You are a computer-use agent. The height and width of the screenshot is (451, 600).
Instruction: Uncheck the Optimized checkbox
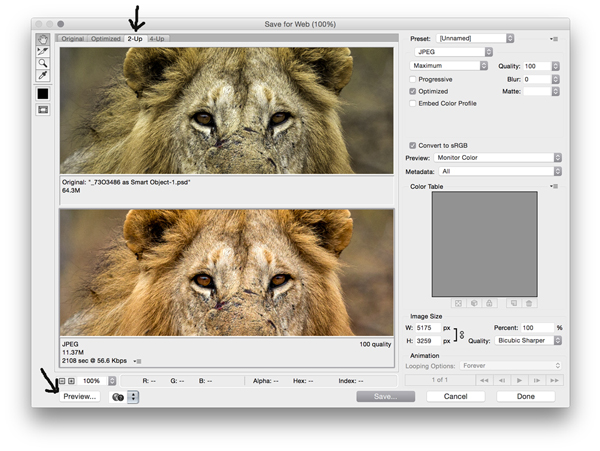tap(413, 91)
